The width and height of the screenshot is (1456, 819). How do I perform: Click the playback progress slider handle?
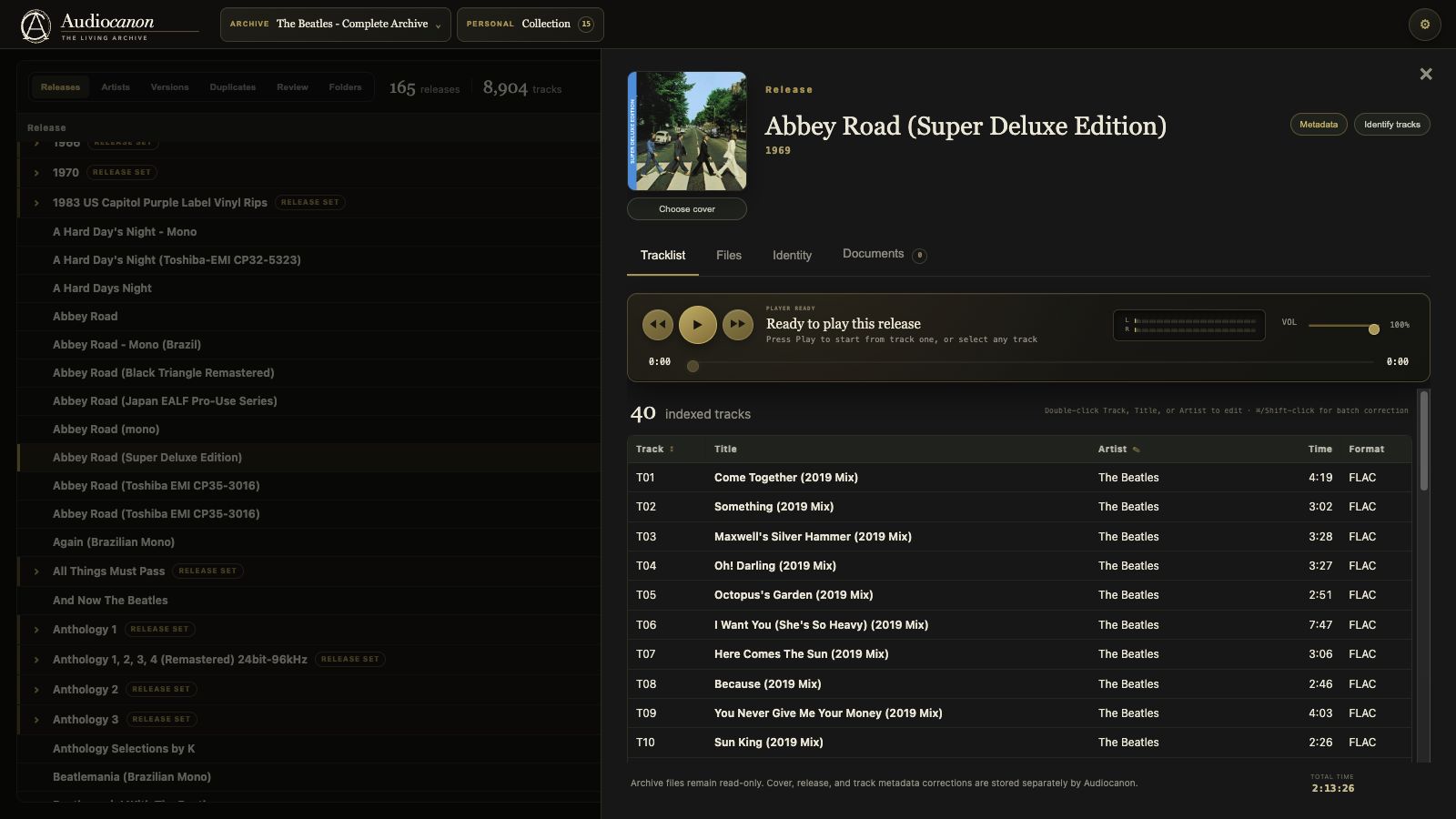[x=693, y=366]
